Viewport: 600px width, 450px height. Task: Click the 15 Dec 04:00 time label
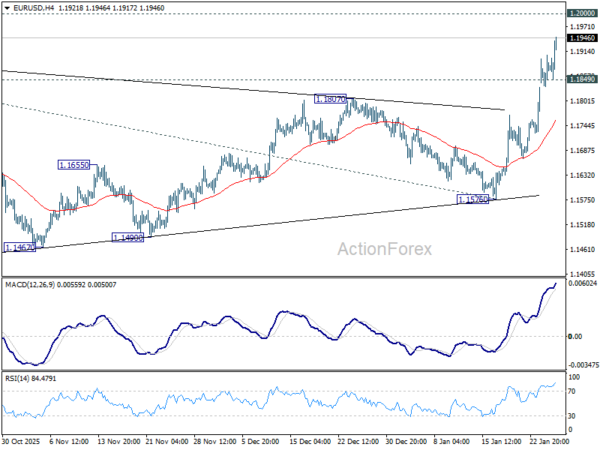(x=310, y=441)
